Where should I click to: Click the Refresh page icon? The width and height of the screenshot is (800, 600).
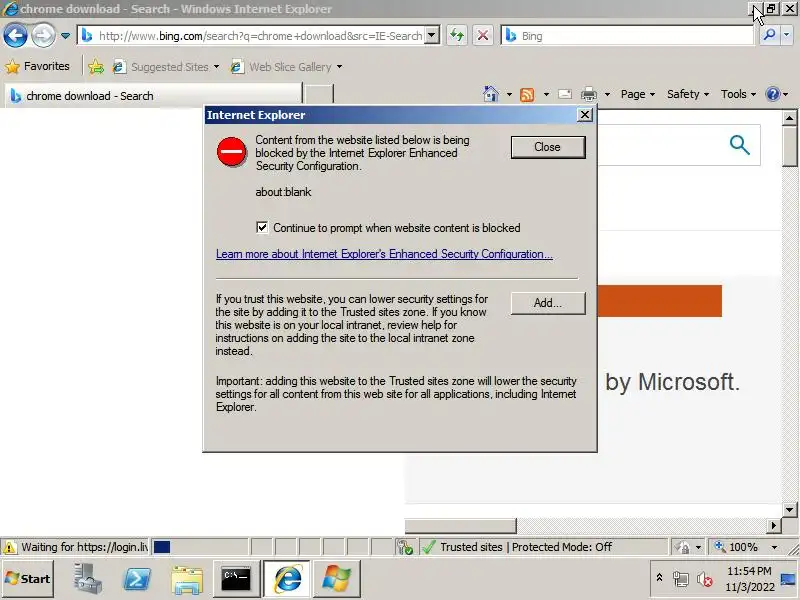tap(457, 36)
